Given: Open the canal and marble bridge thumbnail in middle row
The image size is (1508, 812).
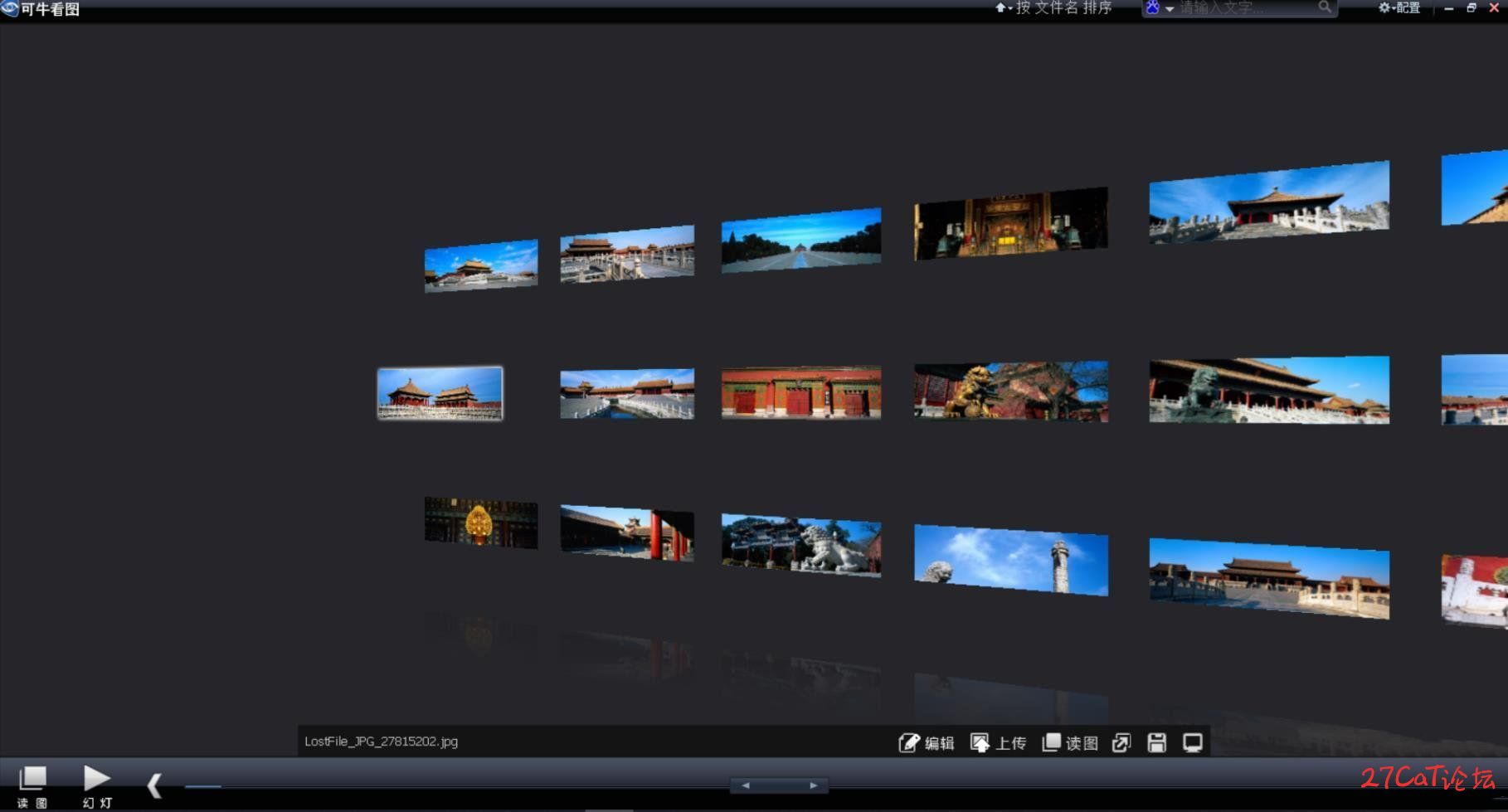Looking at the screenshot, I should tap(627, 394).
